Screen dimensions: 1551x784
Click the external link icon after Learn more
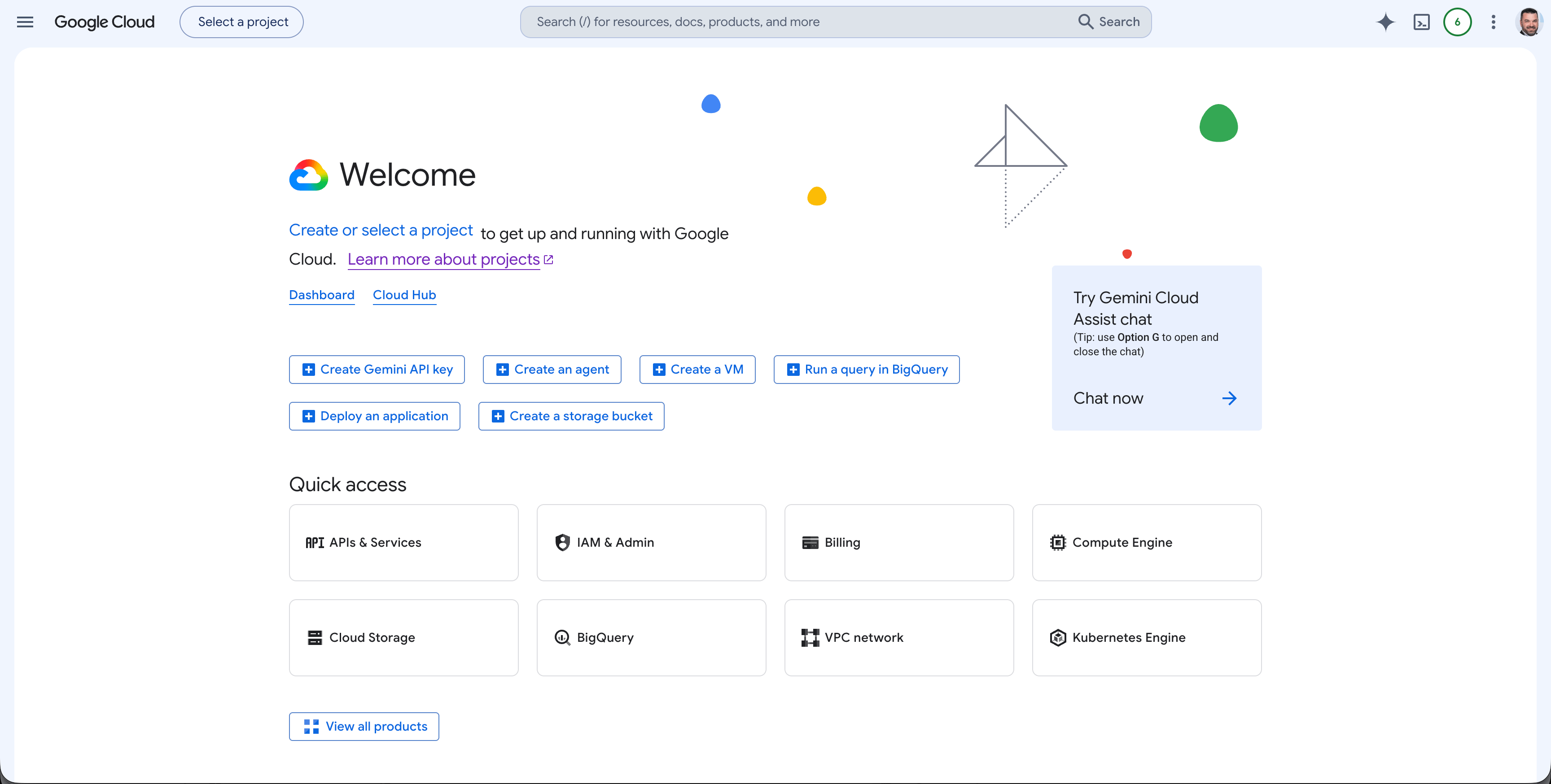[548, 259]
